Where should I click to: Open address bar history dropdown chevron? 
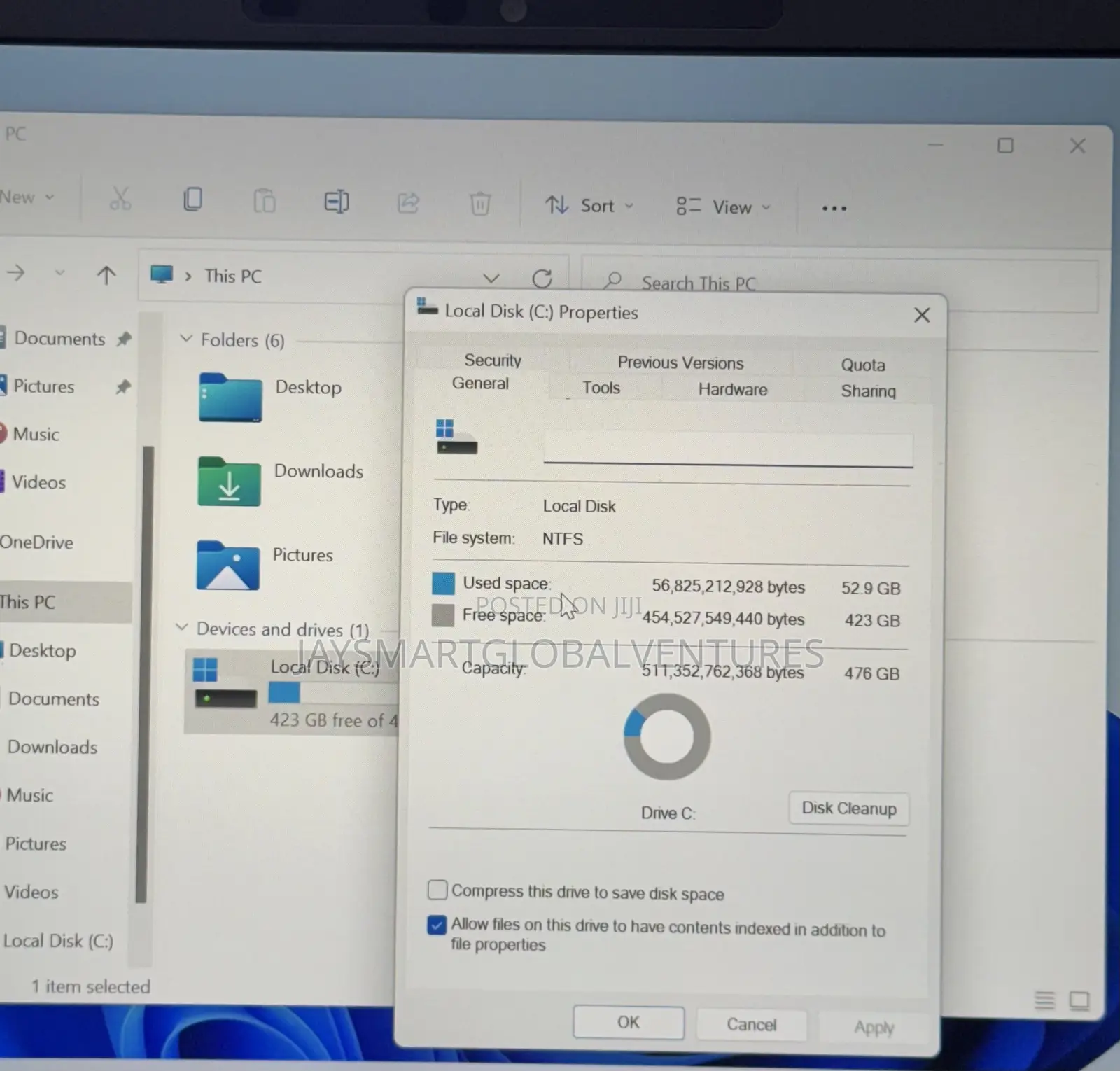pyautogui.click(x=491, y=278)
